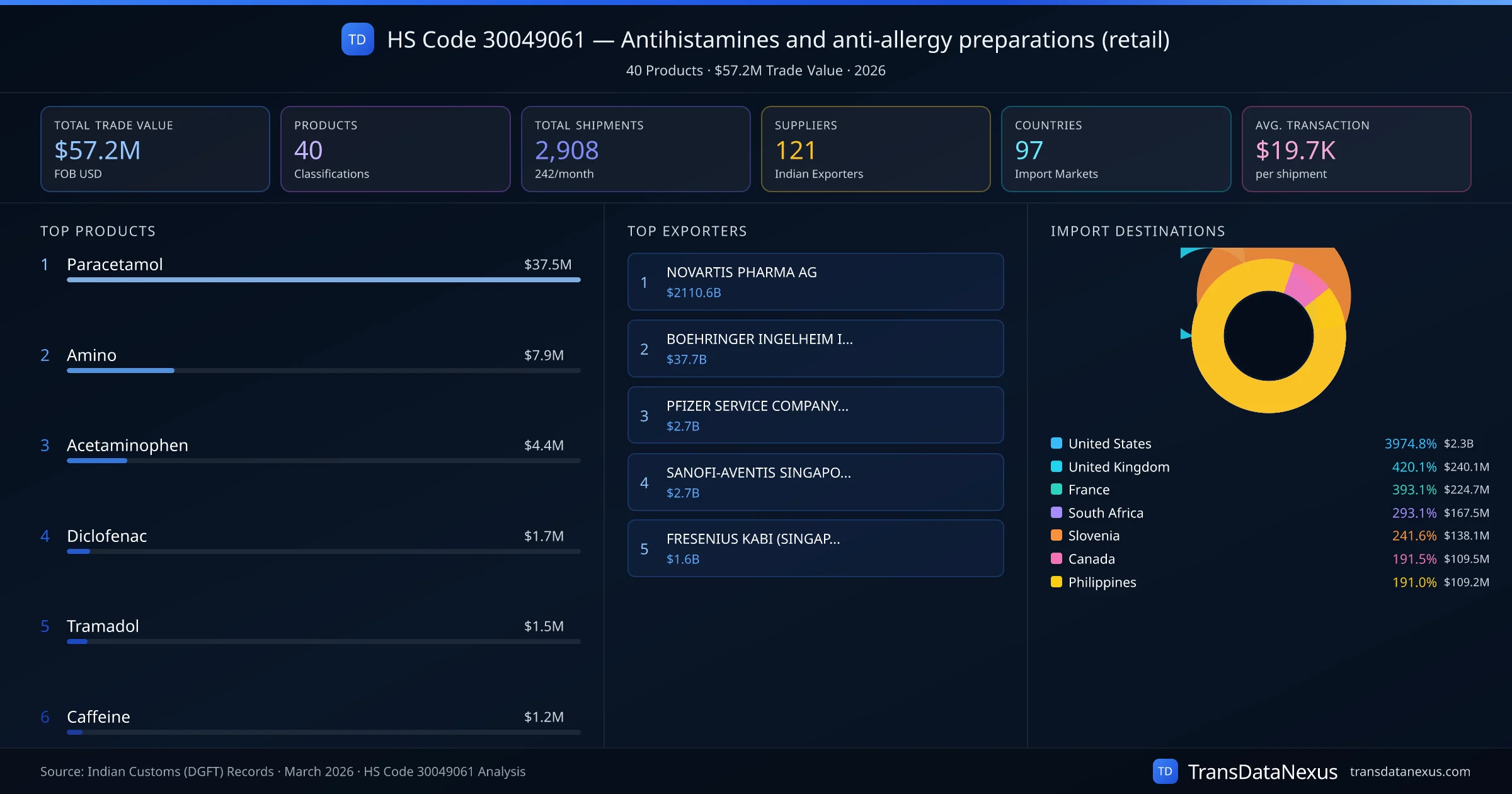This screenshot has width=1512, height=794.
Task: Switch to the Top Exporters section
Action: pos(688,231)
